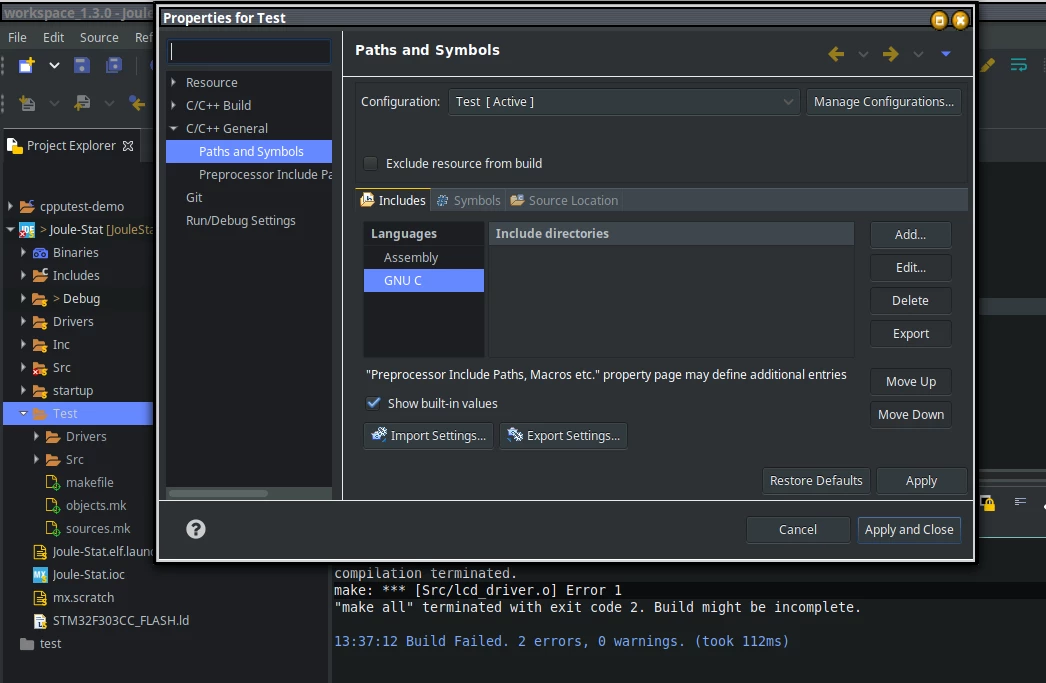1046x683 pixels.
Task: Click the pencil icon behind the dialog
Action: [988, 65]
